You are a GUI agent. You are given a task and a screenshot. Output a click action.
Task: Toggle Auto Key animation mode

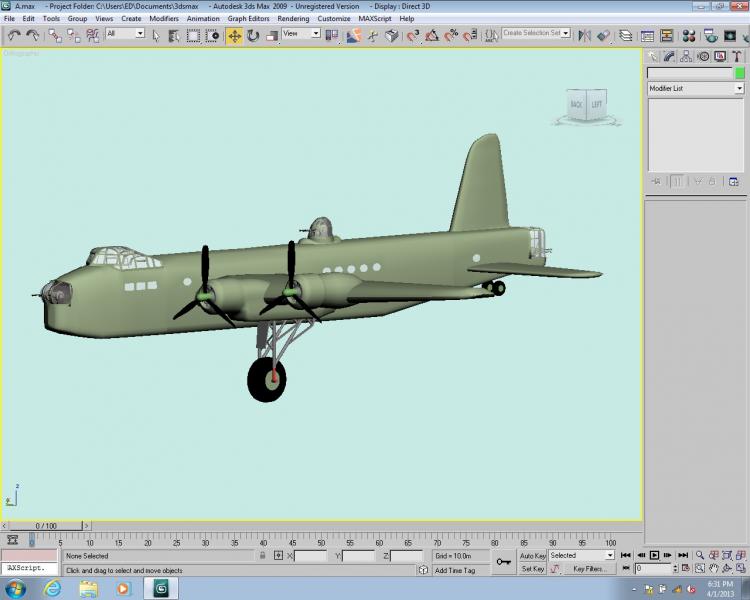(532, 556)
